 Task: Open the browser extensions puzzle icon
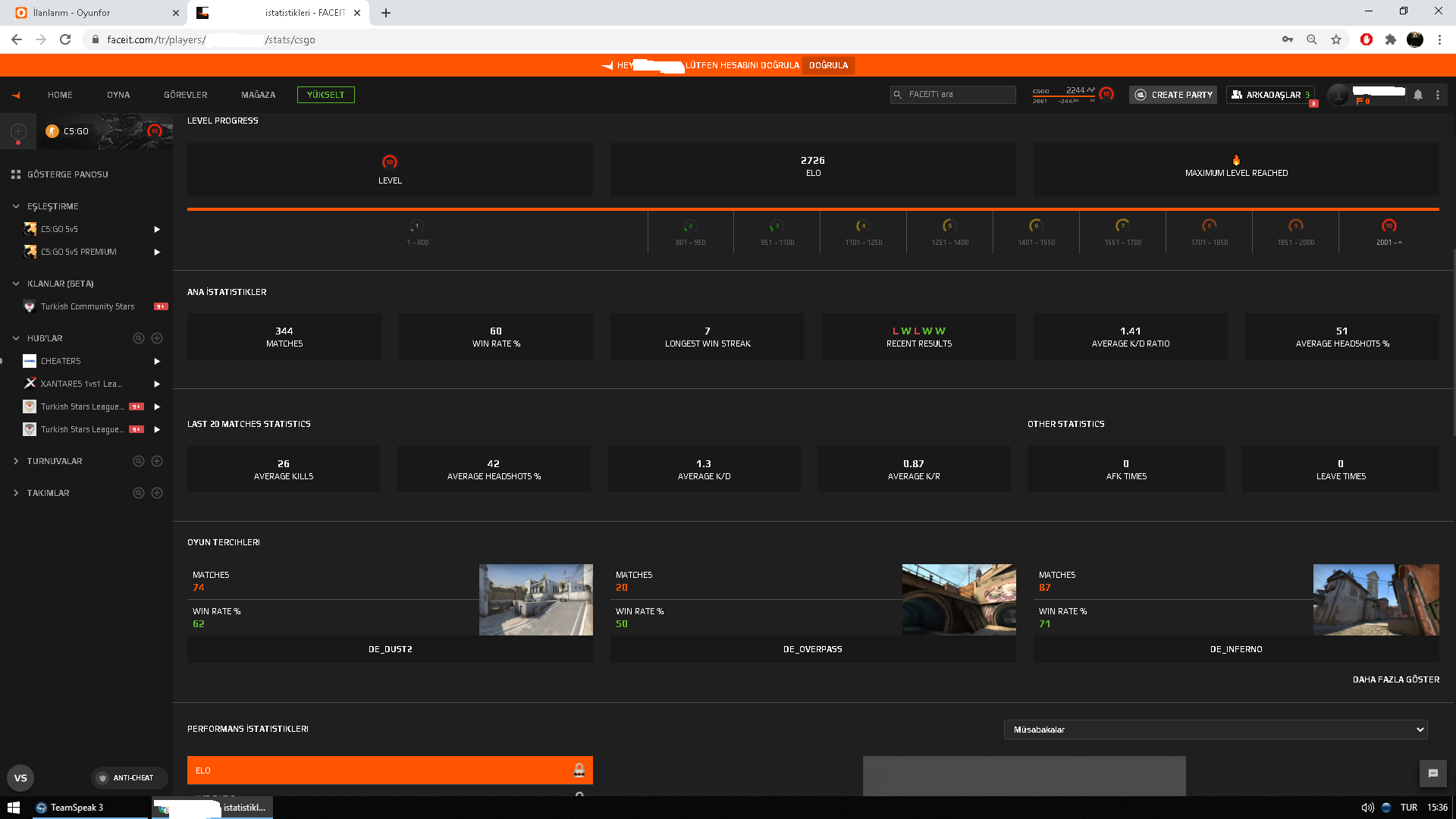click(1390, 39)
